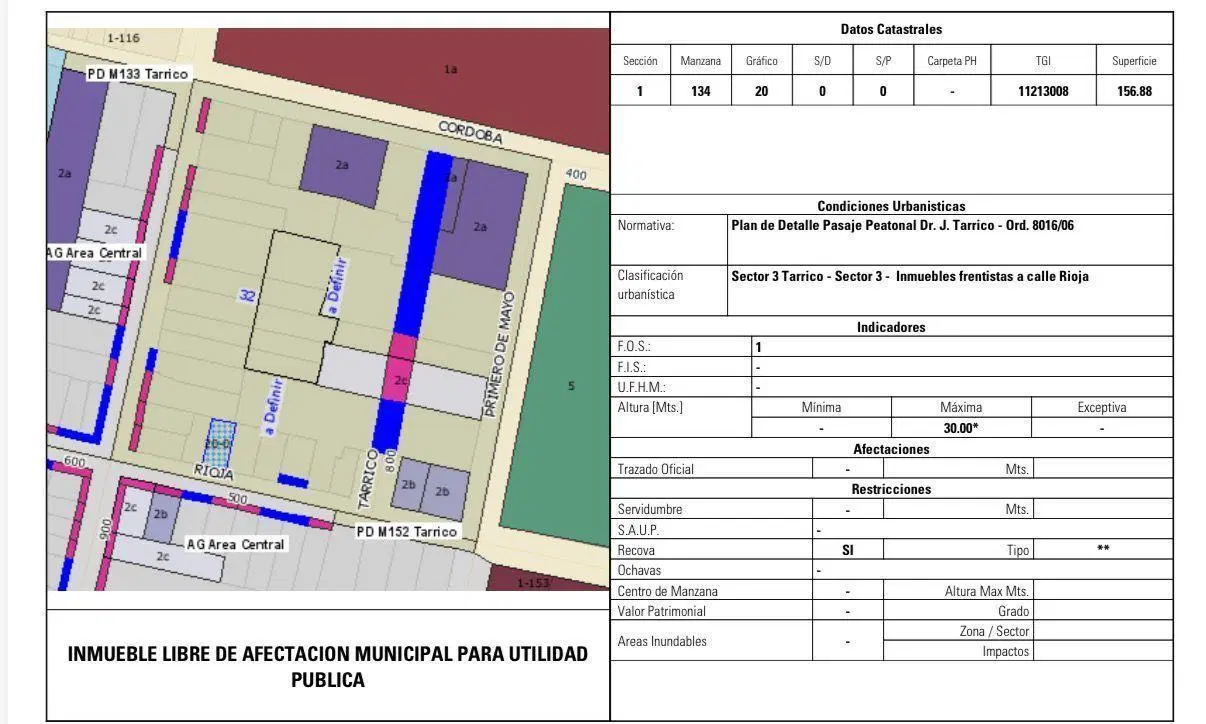Click the 'Altura [Mts.]' label
Screen dimensions: 1206x724
(650, 407)
